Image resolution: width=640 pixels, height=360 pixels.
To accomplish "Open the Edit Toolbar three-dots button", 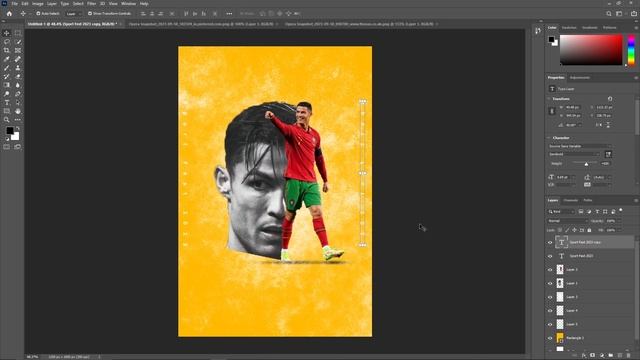I will tap(18, 120).
